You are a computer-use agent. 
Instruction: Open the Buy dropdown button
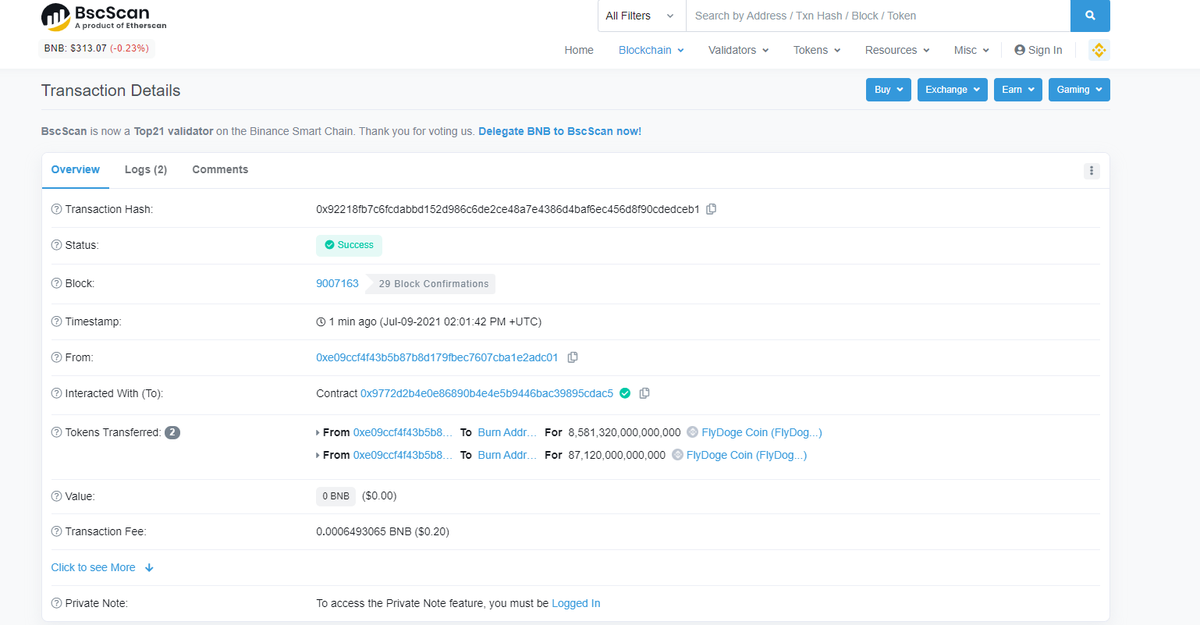(x=888, y=90)
